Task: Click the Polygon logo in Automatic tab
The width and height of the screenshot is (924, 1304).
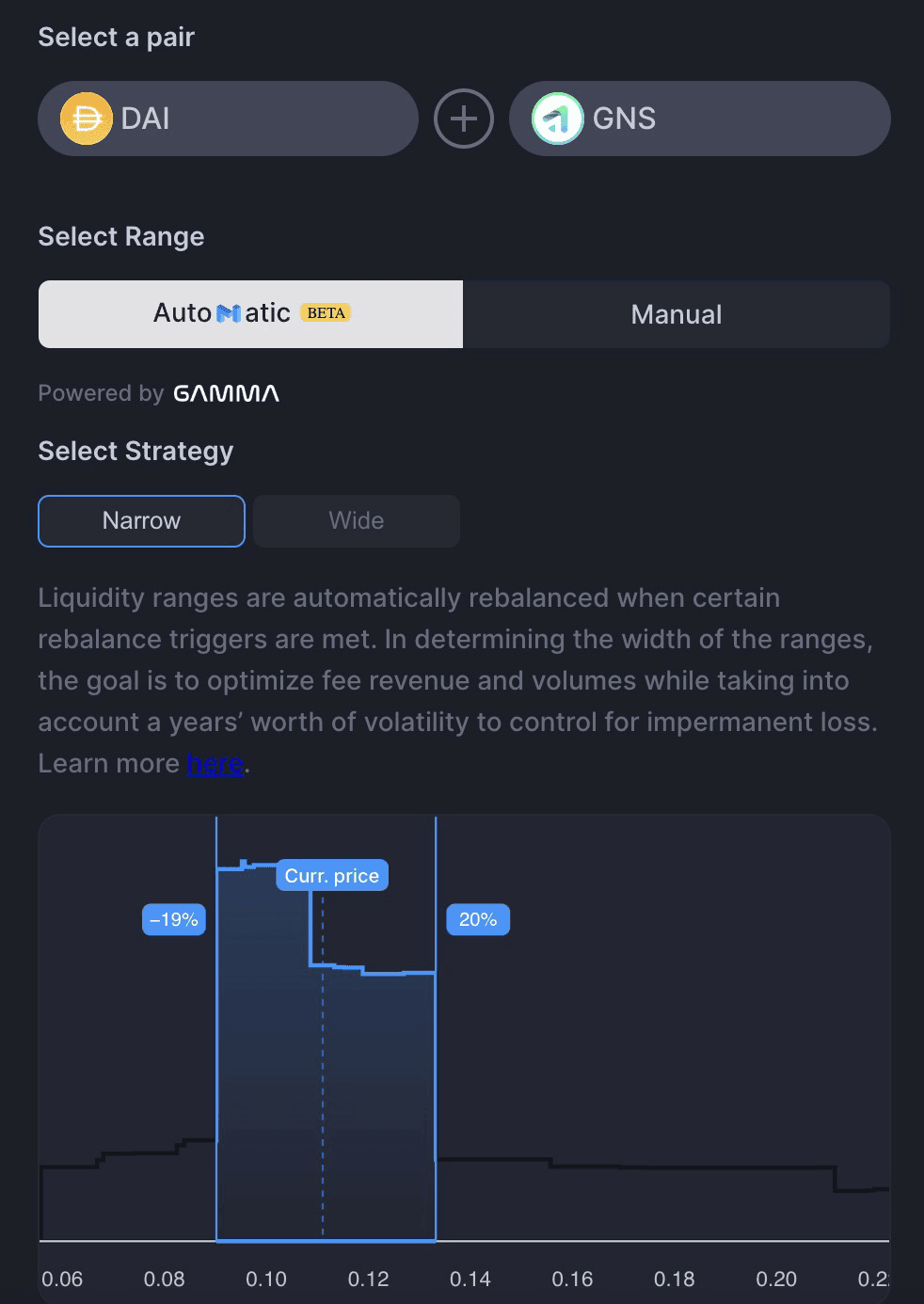Action: (228, 313)
